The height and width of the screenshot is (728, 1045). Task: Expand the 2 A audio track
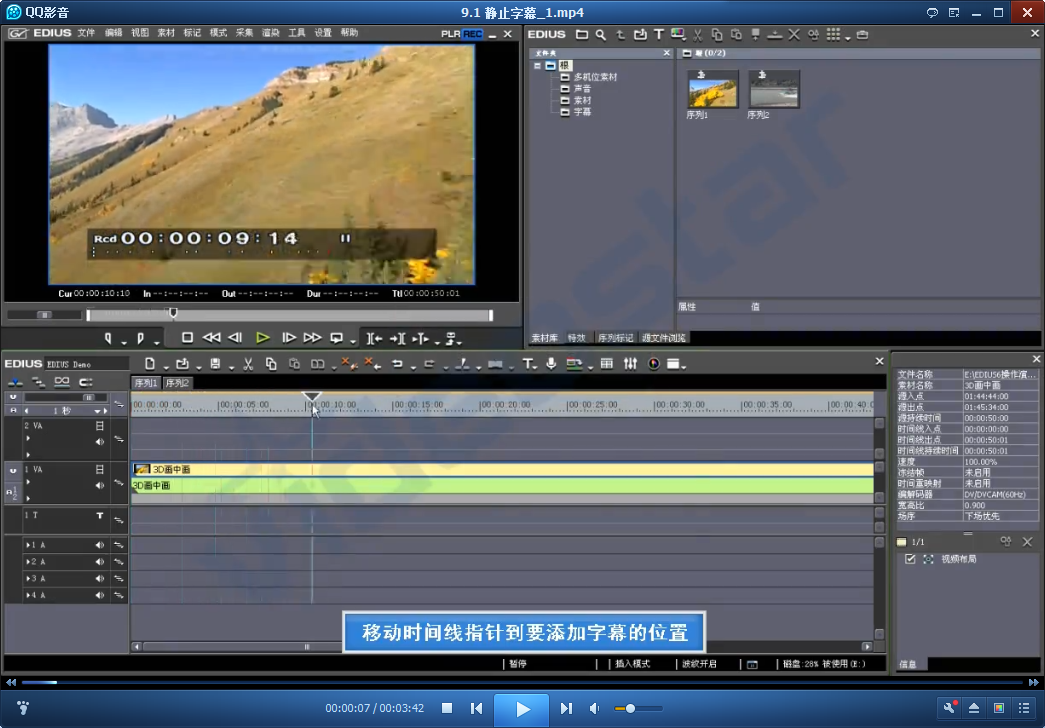[x=28, y=561]
